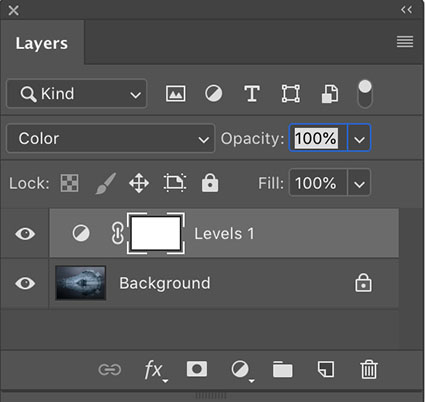
Task: Filter for smart objects icon
Action: pos(330,94)
